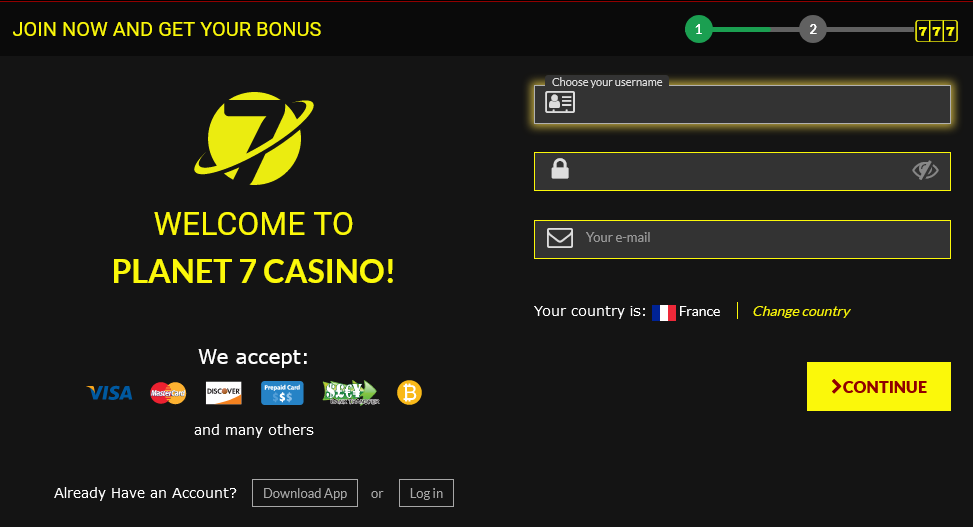Click the Discover card icon
The height and width of the screenshot is (527, 973).
pyautogui.click(x=223, y=393)
